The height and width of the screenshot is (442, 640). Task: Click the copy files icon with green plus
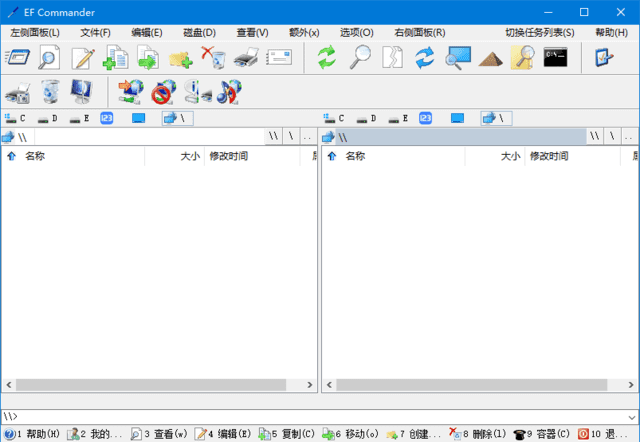coord(116,58)
